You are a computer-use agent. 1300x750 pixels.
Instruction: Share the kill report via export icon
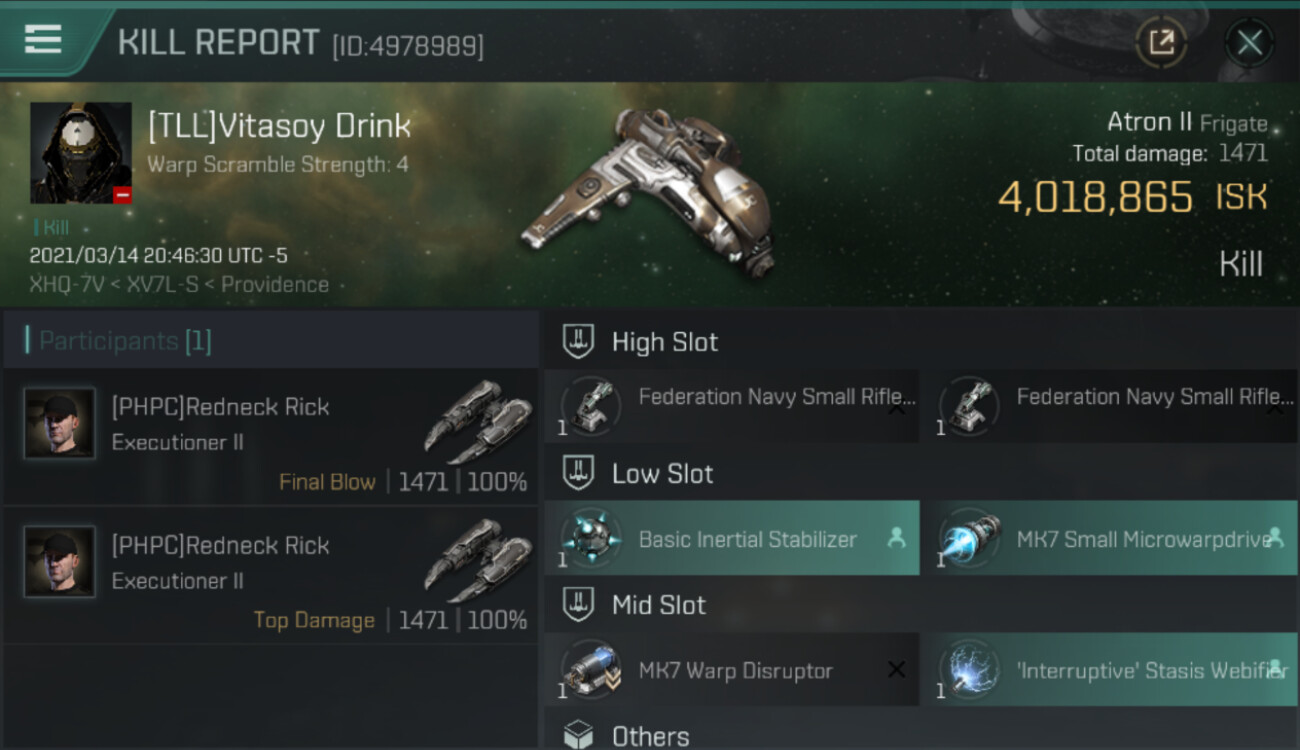tap(1161, 42)
